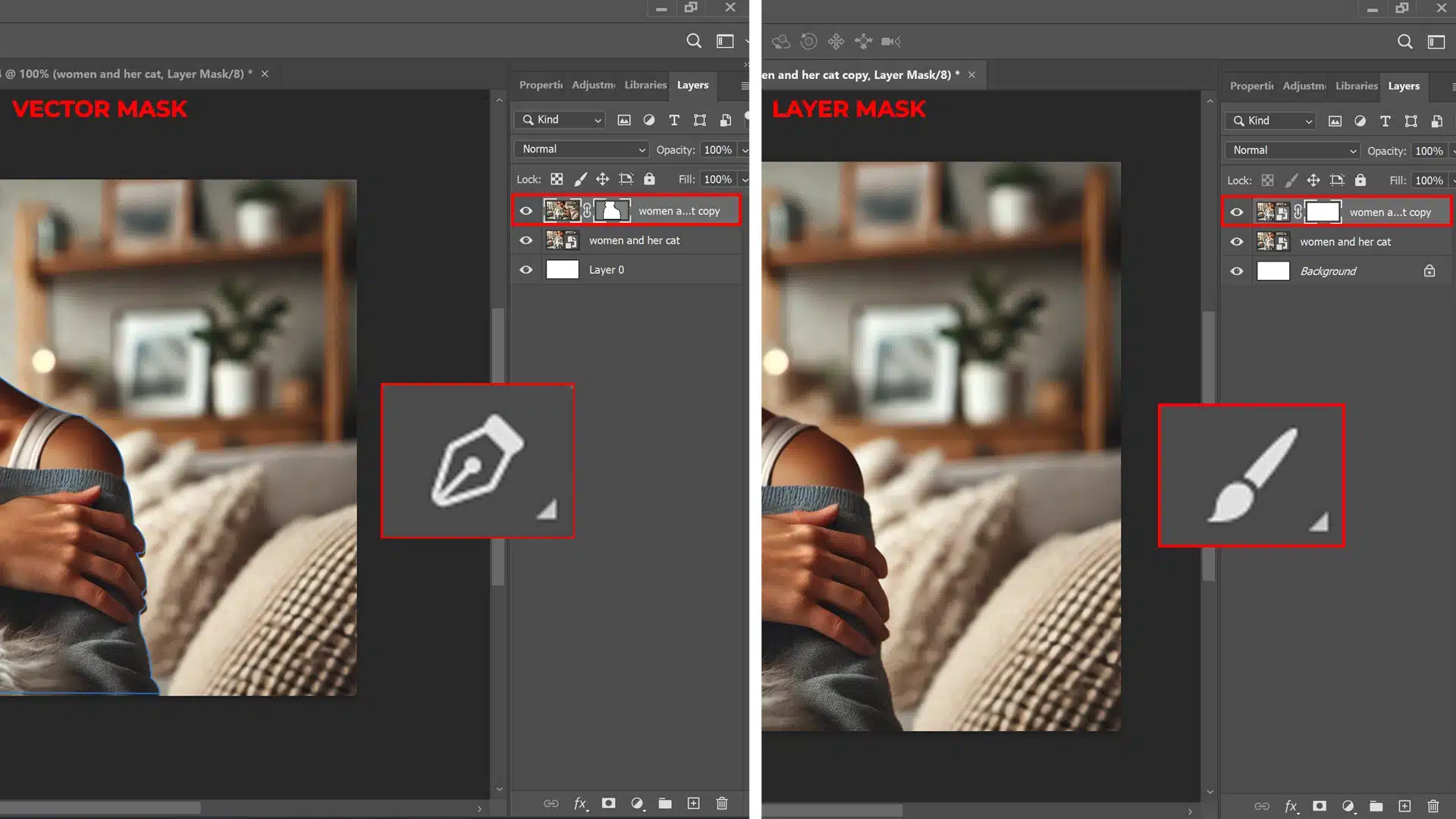
Task: Select the 3D orbit camera tool
Action: (781, 42)
